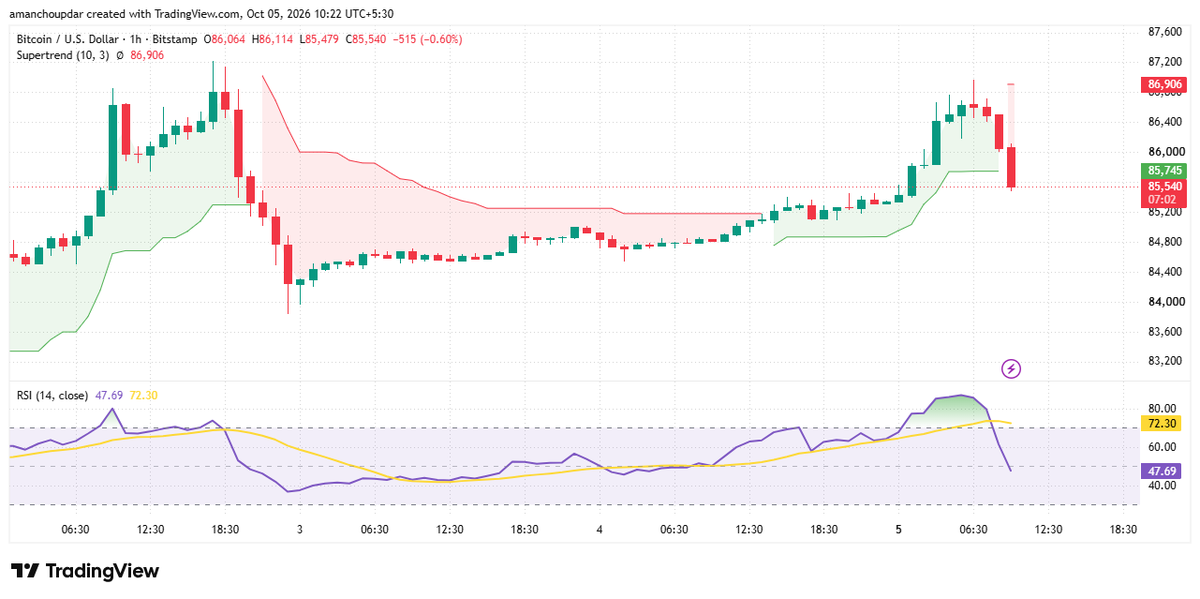Image resolution: width=1200 pixels, height=599 pixels.
Task: Click the Bitcoin / U.S. Dollar symbol title
Action: tap(67, 39)
